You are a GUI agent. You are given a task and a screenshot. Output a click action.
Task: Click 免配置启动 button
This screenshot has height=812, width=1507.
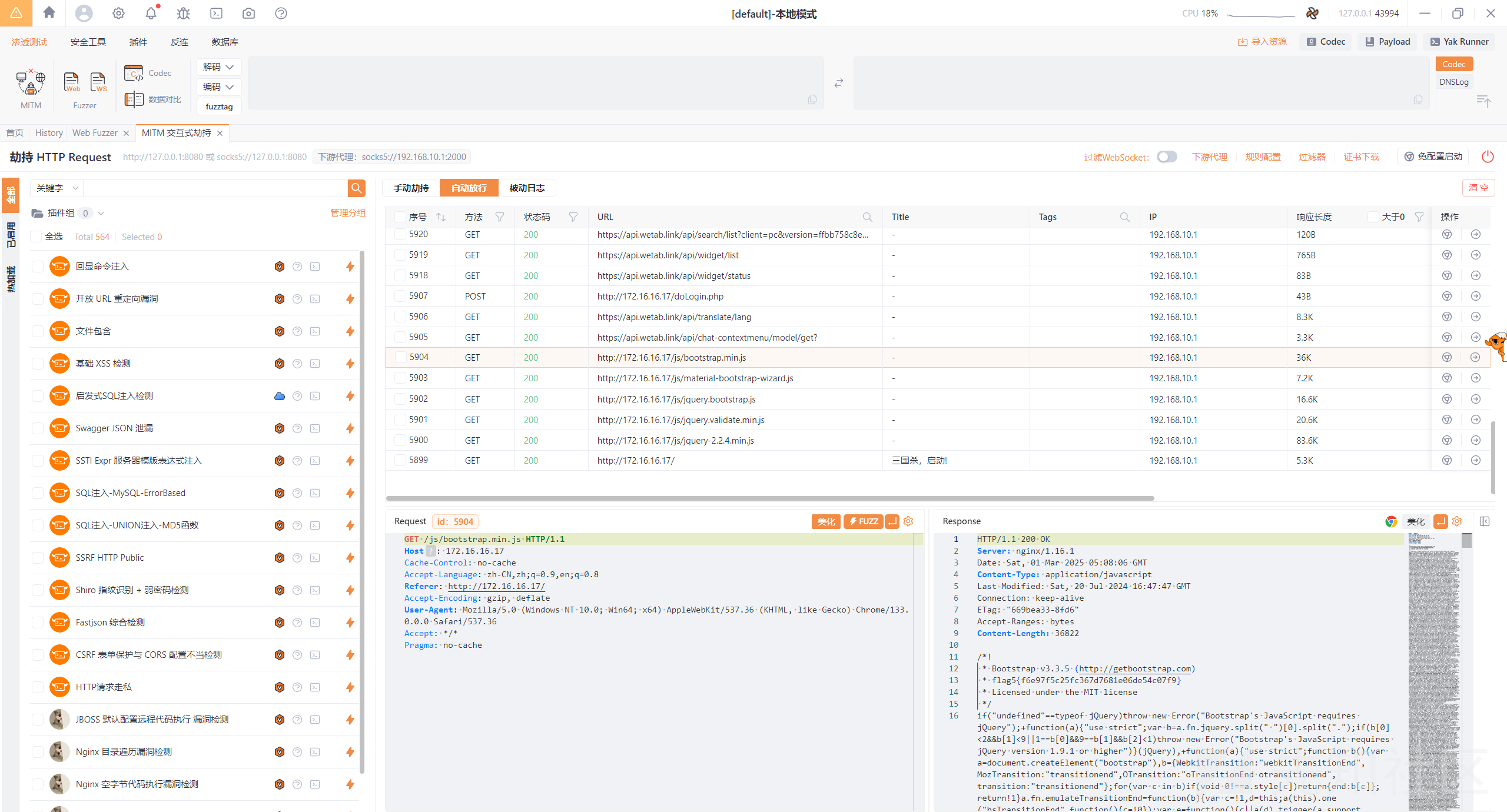pos(1433,157)
